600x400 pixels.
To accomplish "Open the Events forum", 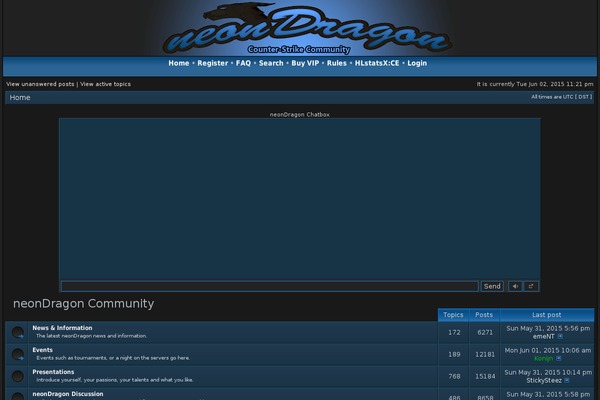I will pos(42,350).
